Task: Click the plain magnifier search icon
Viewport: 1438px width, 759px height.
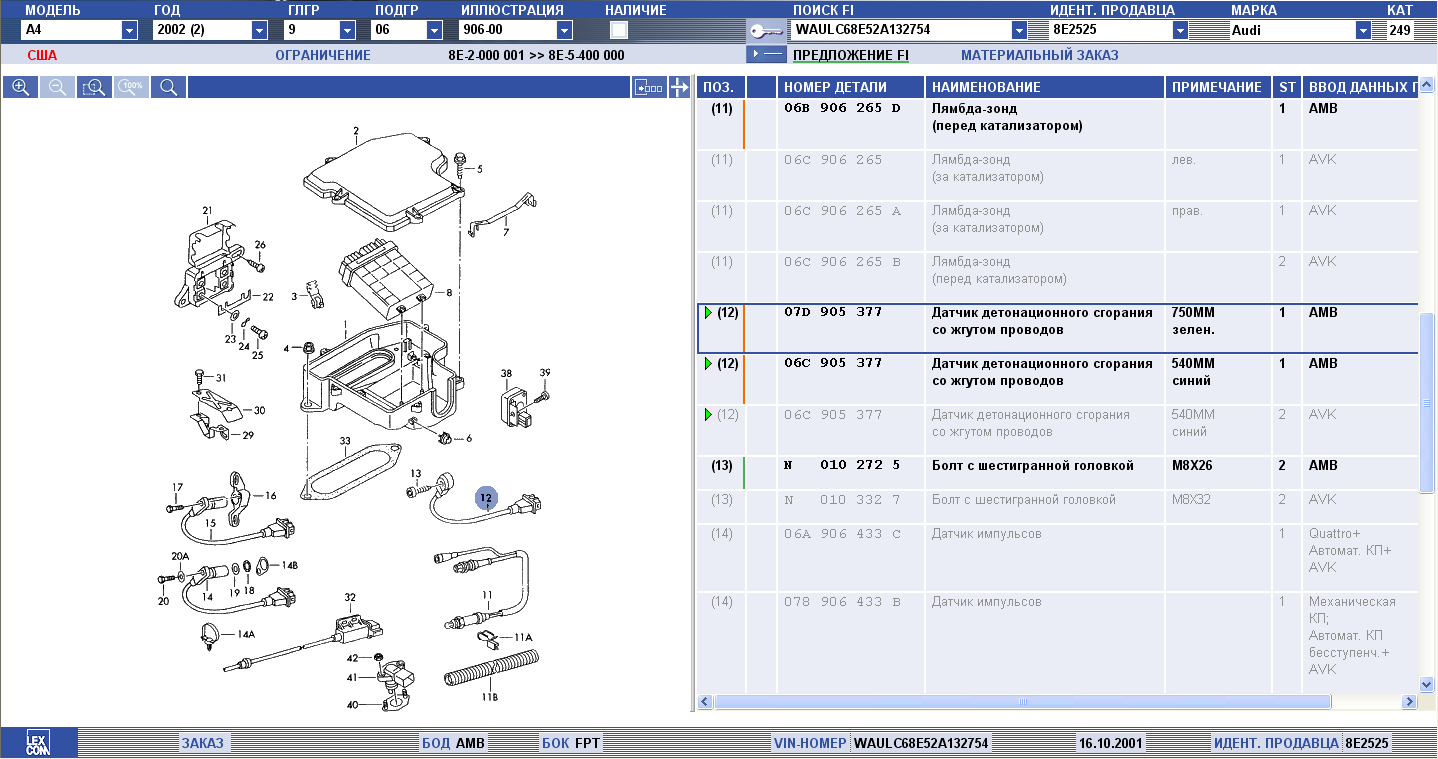Action: tap(168, 87)
